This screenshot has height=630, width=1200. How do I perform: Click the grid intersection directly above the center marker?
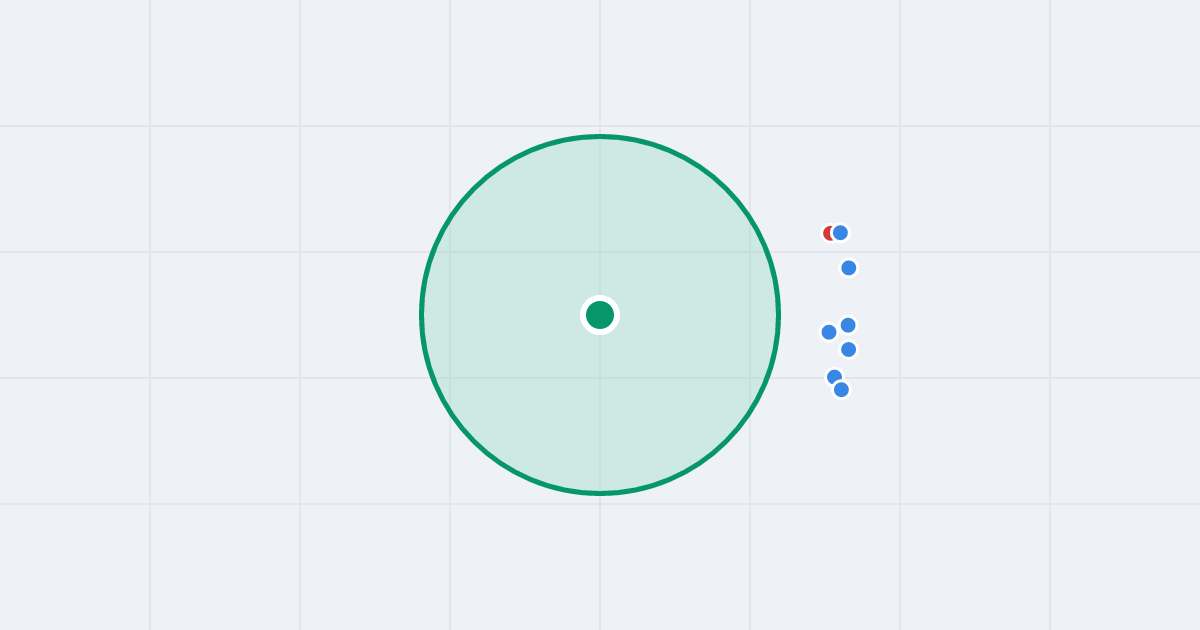tap(600, 252)
